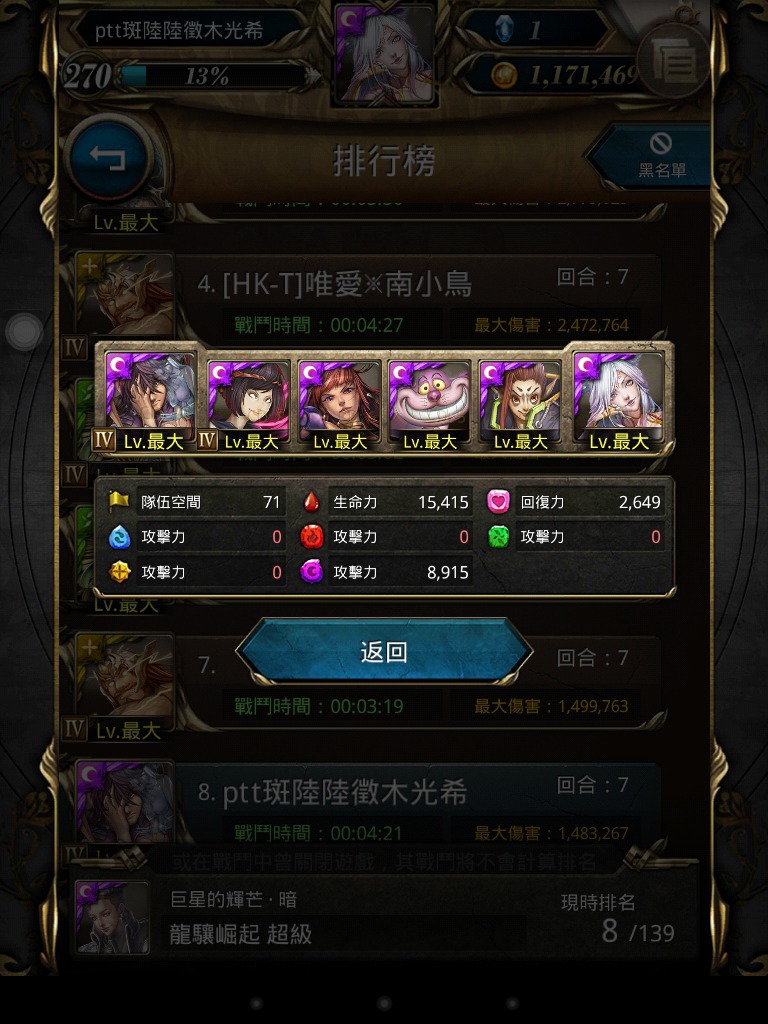Tap the blue diamond gem icon
Screen dimensions: 768x1024
coord(504,29)
